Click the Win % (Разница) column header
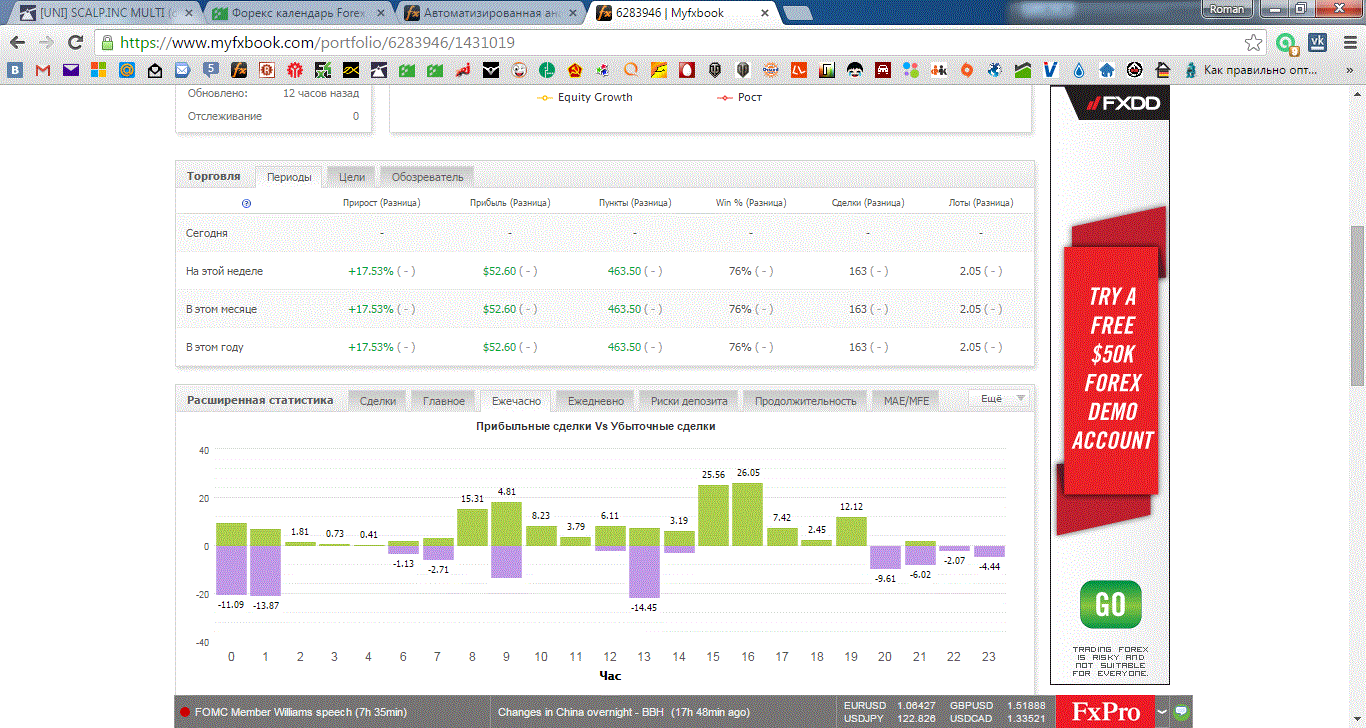Image resolution: width=1366 pixels, height=728 pixels. click(x=751, y=203)
